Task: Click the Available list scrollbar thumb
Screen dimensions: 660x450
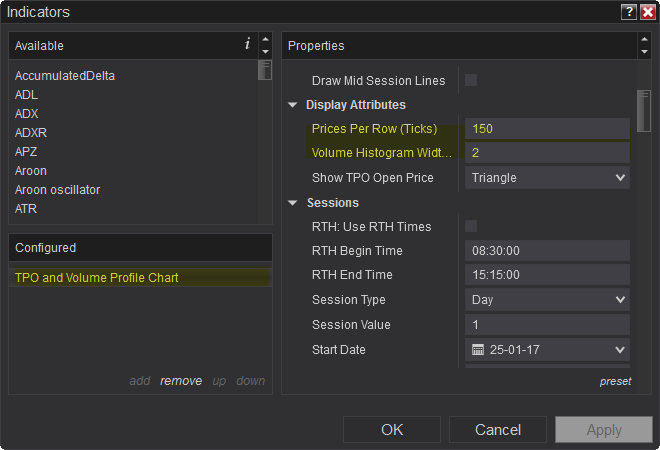Action: [265, 70]
